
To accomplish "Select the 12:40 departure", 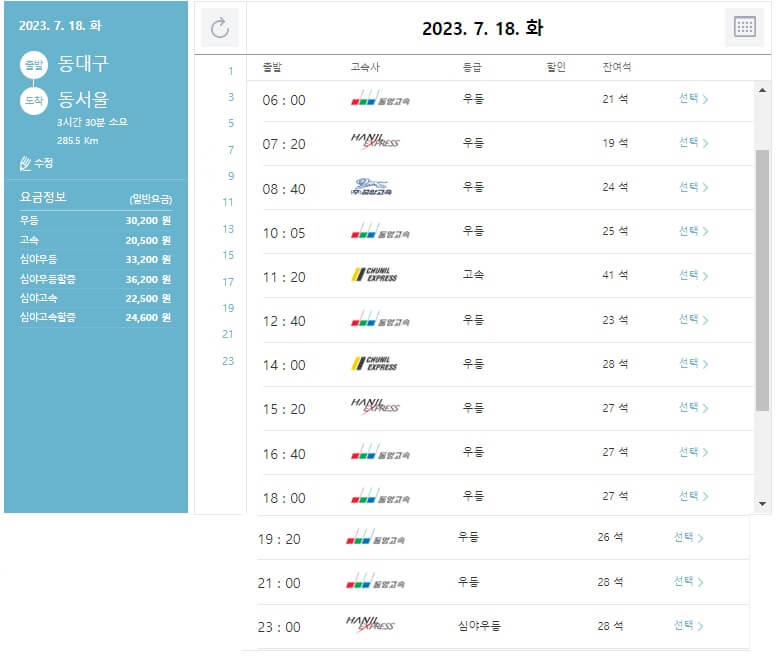I will coord(693,320).
